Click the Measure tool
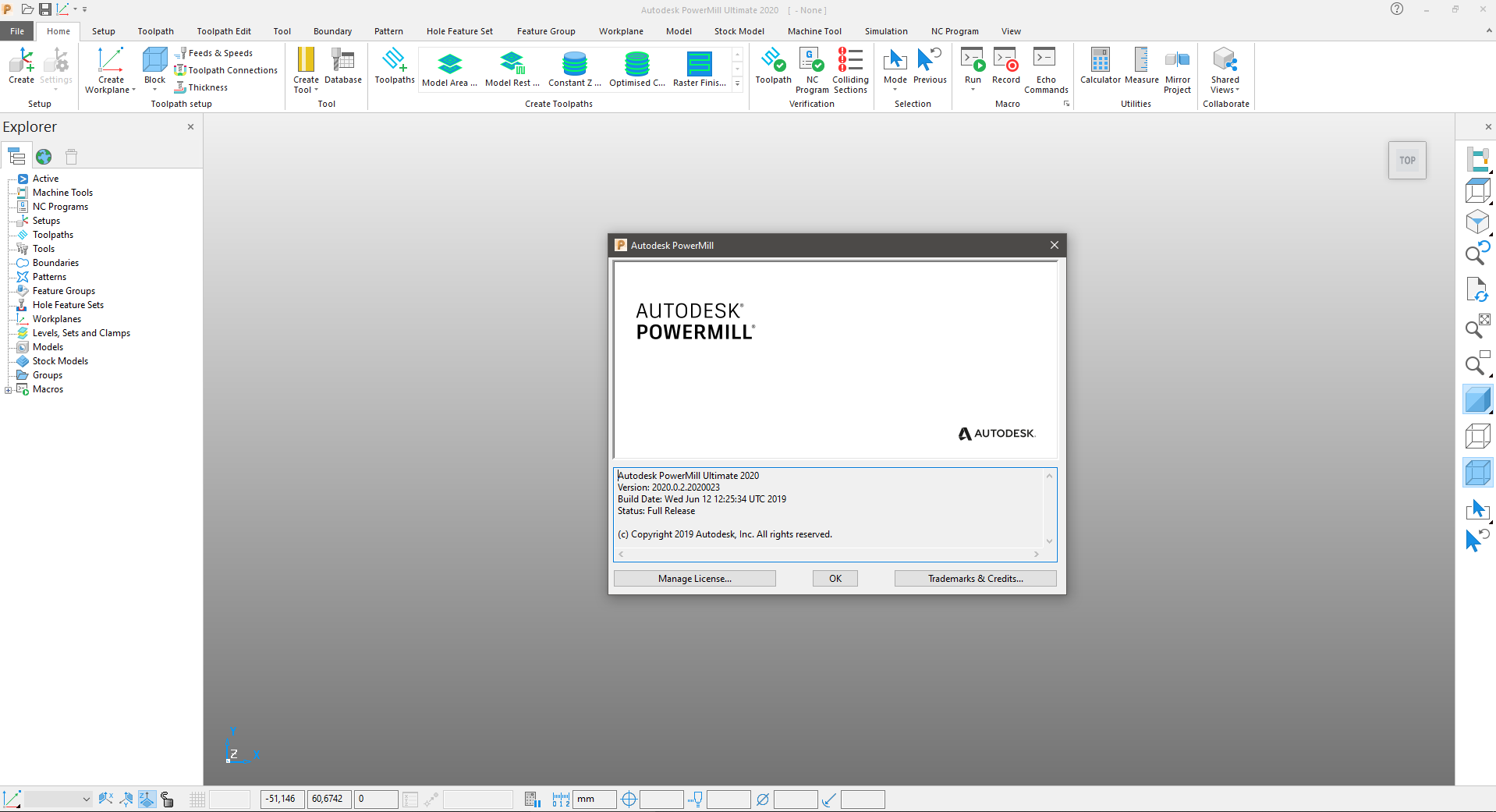This screenshot has width=1496, height=812. (1141, 66)
